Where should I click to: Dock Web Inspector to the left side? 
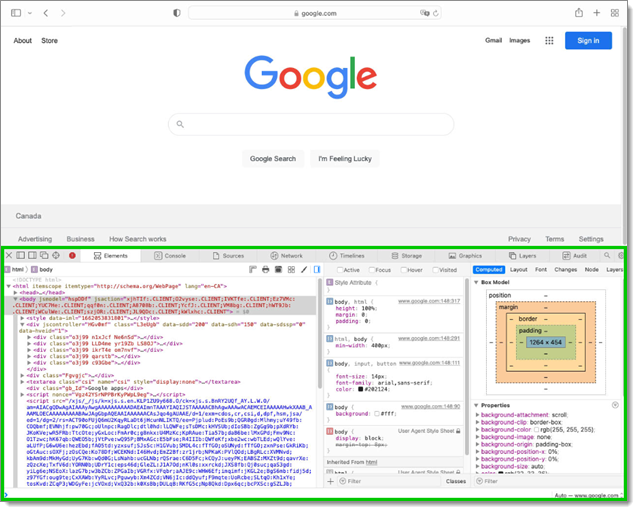coord(20,256)
